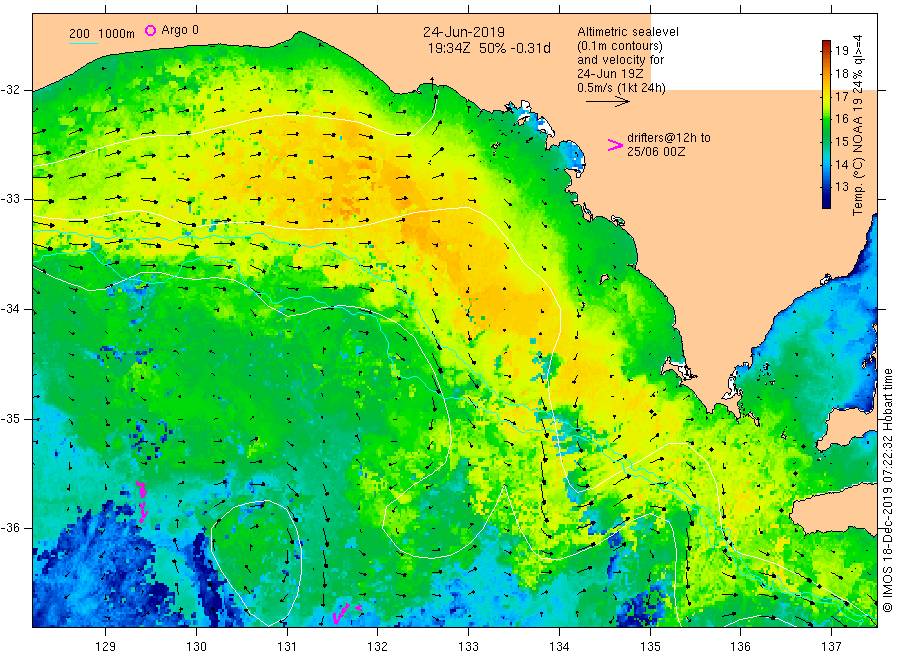Click the IMOS copyright timestamp text
The height and width of the screenshot is (660, 900).
pyautogui.click(x=887, y=491)
